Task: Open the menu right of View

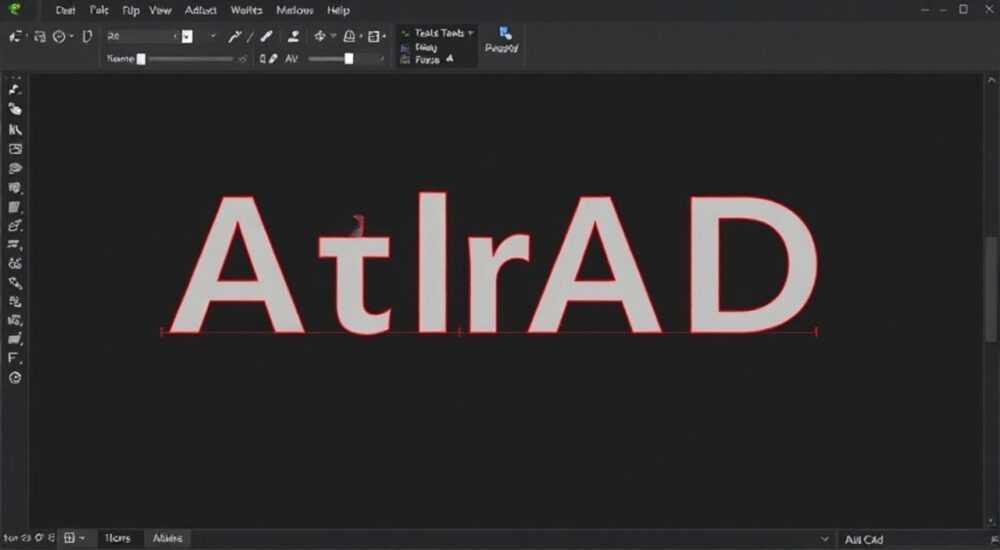Action: 200,10
